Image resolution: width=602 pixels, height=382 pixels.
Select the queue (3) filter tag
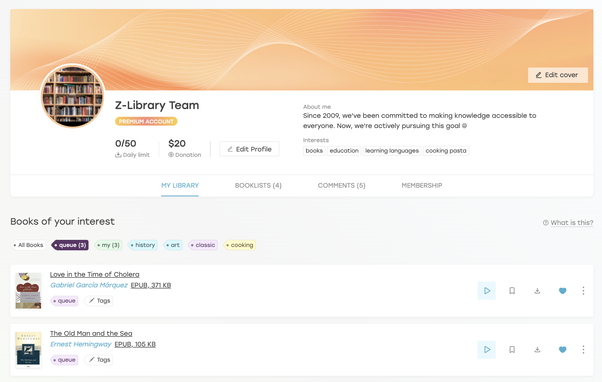pyautogui.click(x=70, y=245)
